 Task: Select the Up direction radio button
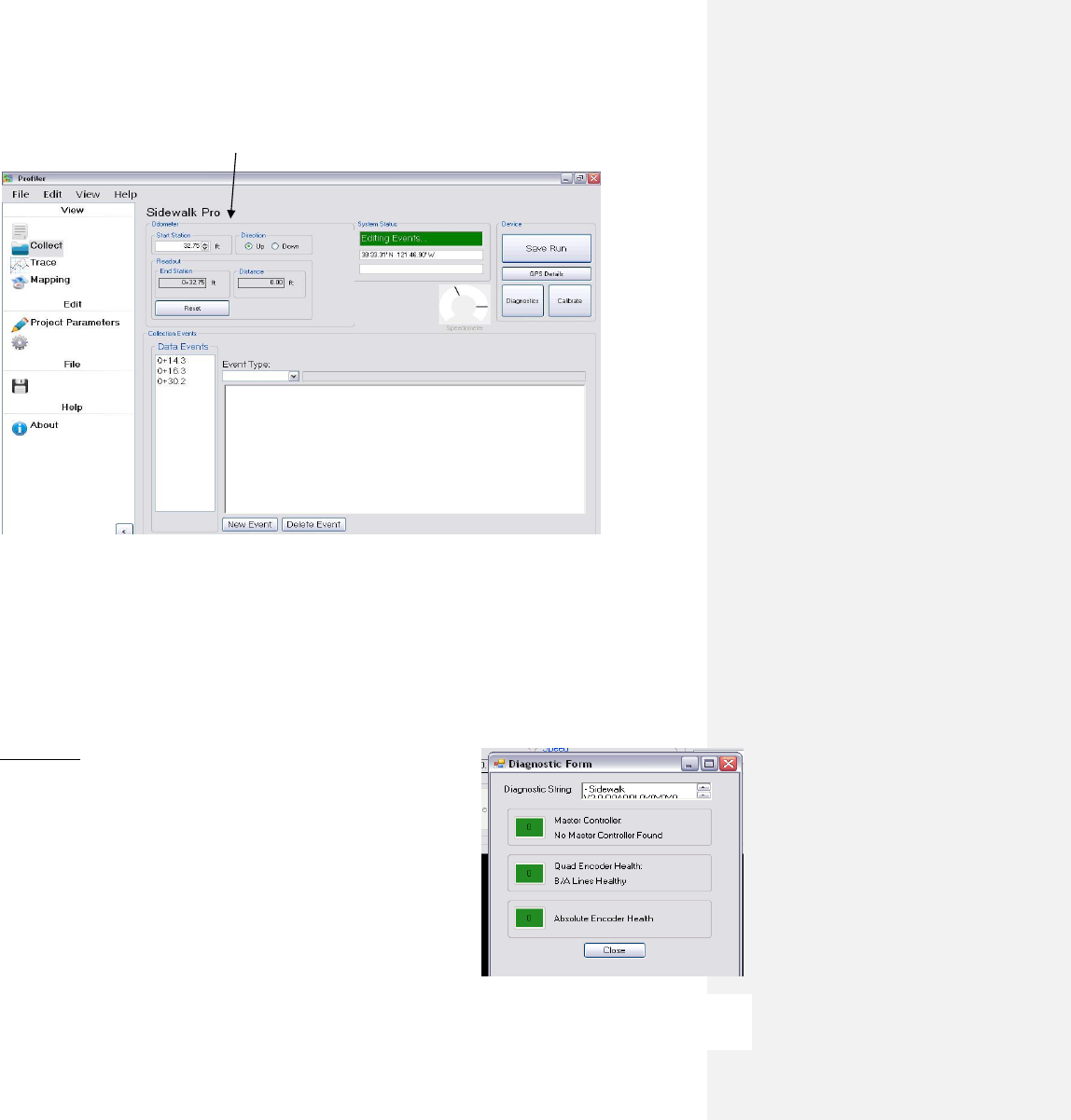(x=248, y=246)
